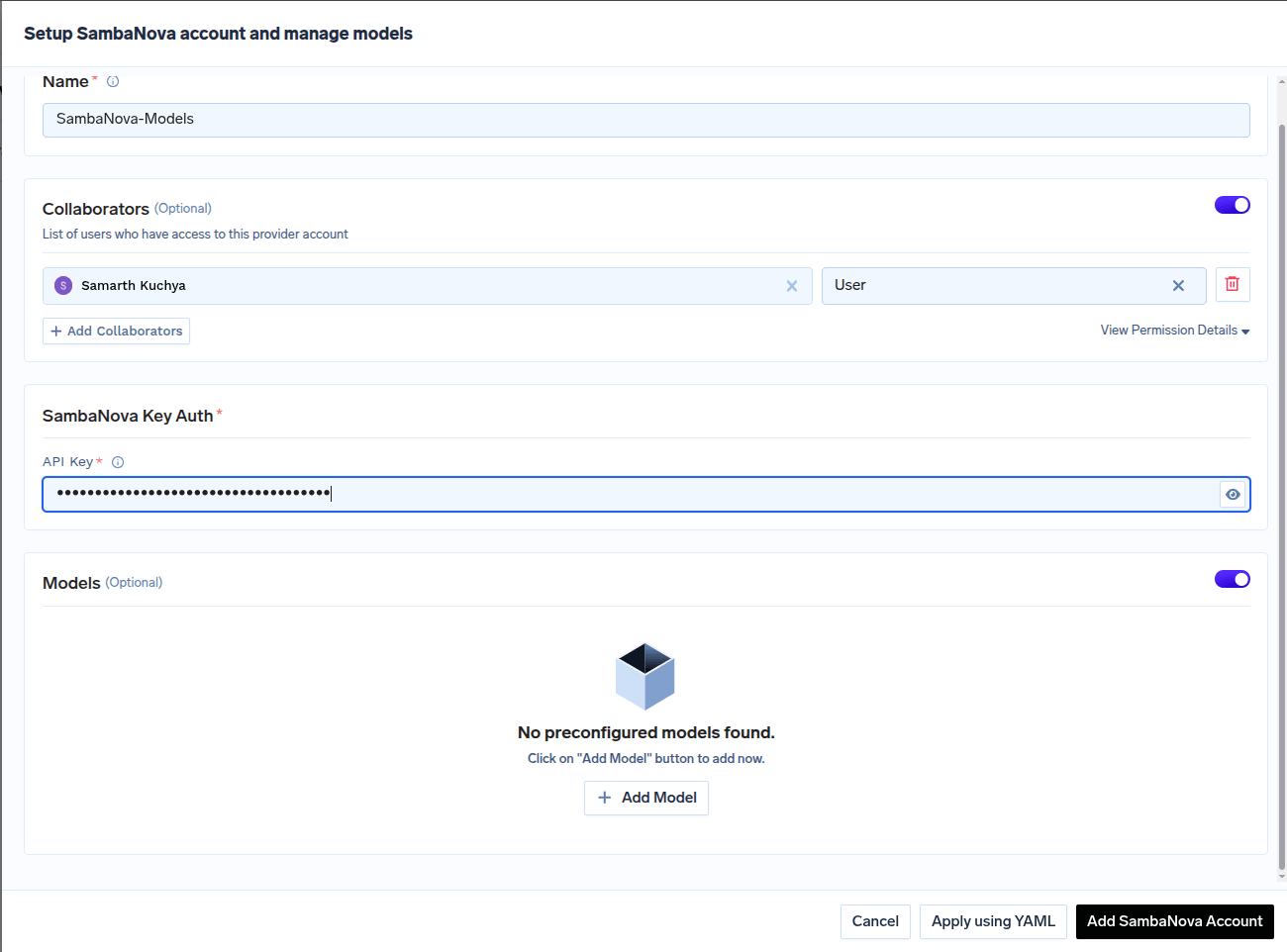1287x952 pixels.
Task: Expand View Permission Details
Action: [1175, 331]
